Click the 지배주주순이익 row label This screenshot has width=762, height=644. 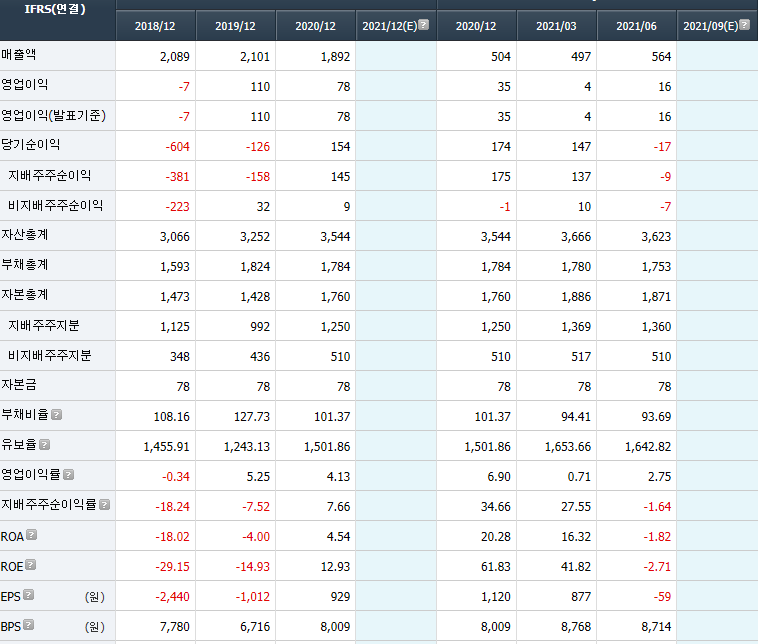(50, 175)
